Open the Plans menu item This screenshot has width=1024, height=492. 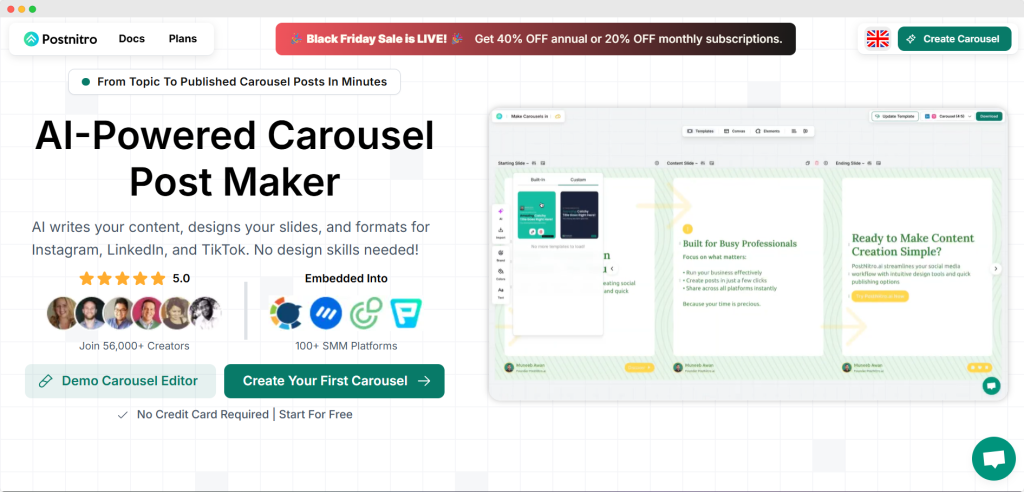pyautogui.click(x=183, y=39)
